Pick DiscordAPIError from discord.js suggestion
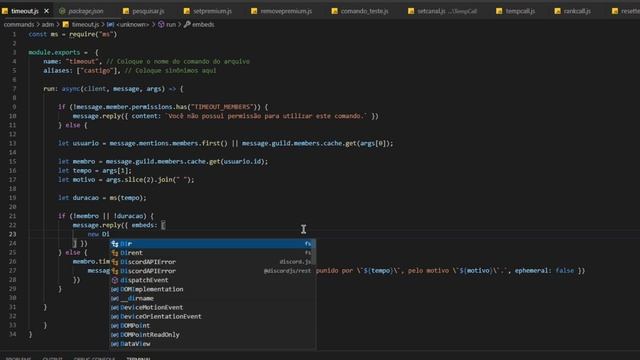This screenshot has width=640, height=360. (212, 262)
